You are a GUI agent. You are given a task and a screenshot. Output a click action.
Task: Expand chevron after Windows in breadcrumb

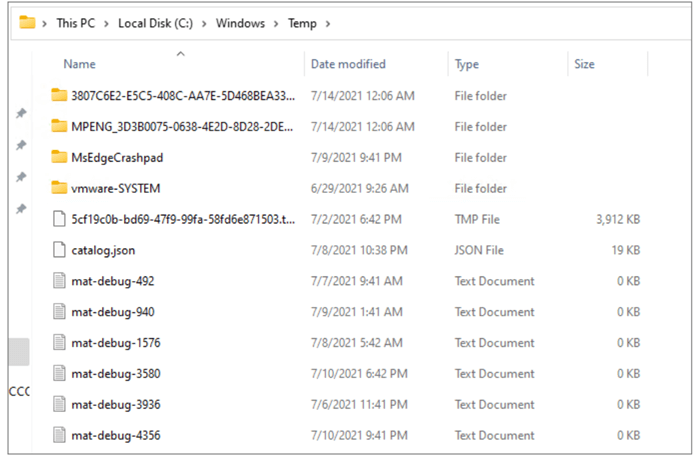[x=276, y=24]
